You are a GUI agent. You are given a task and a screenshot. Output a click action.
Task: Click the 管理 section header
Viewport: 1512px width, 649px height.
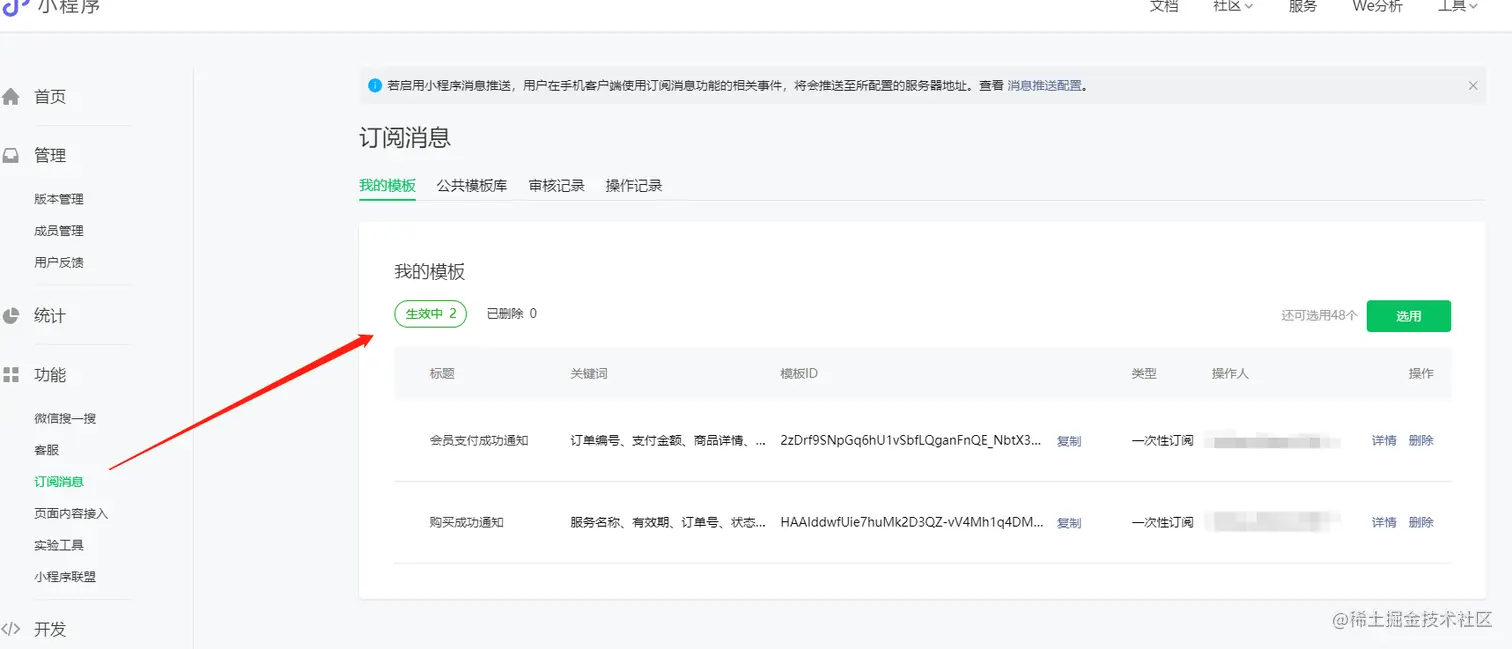click(50, 156)
